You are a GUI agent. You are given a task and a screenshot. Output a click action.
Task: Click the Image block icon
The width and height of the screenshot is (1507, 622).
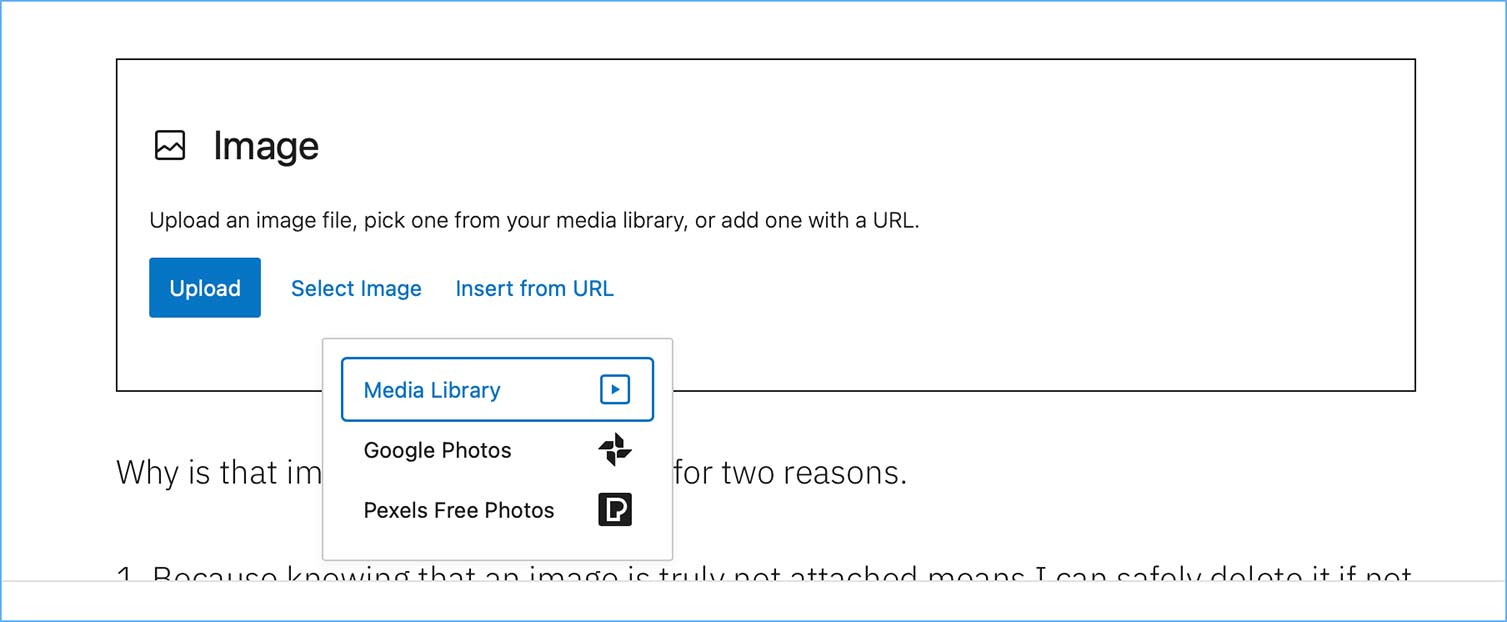[x=170, y=146]
